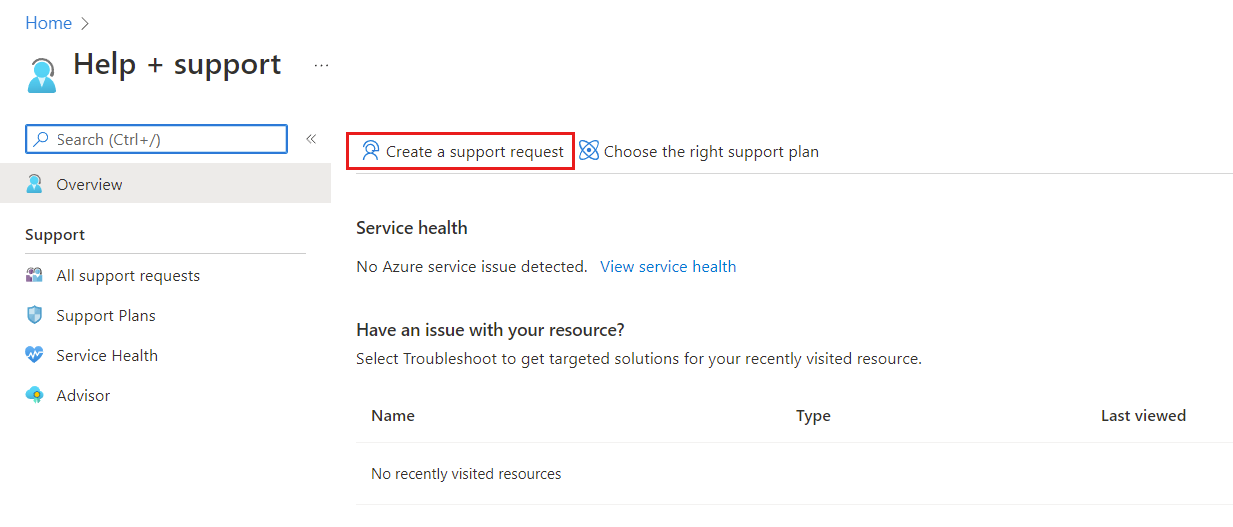Open the View service health link

click(668, 267)
